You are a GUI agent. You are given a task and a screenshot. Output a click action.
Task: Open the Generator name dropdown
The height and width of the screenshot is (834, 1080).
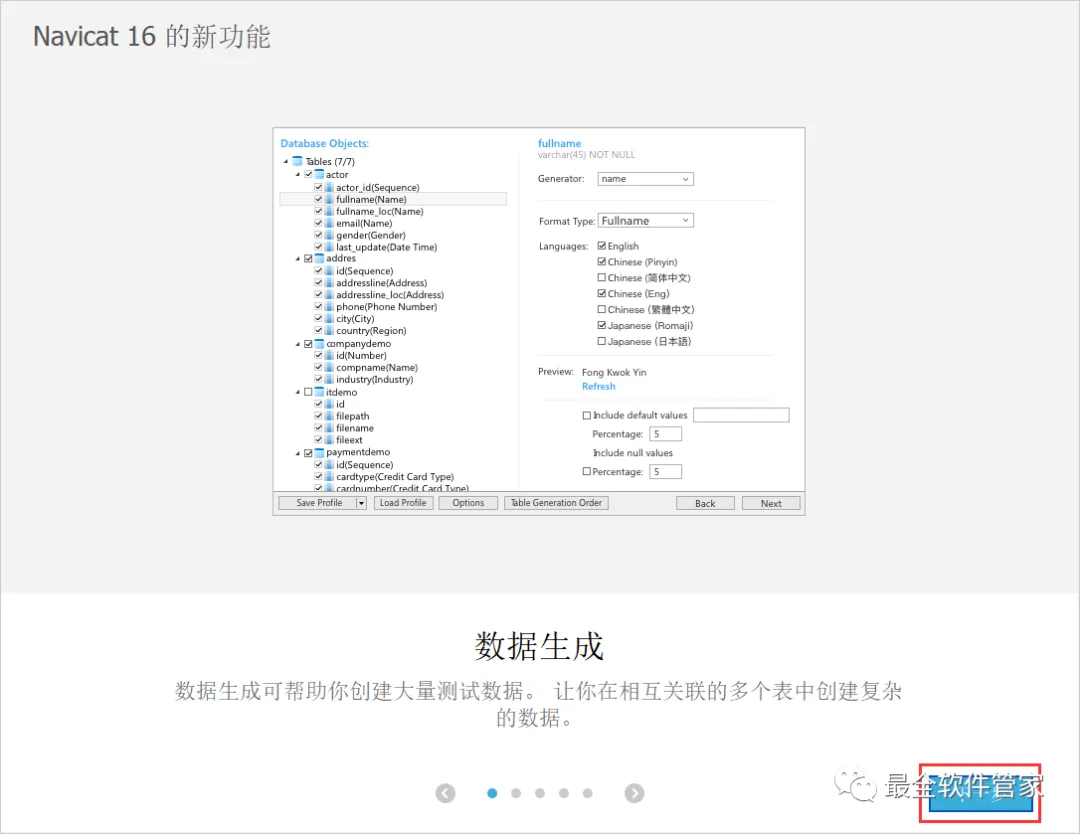645,179
